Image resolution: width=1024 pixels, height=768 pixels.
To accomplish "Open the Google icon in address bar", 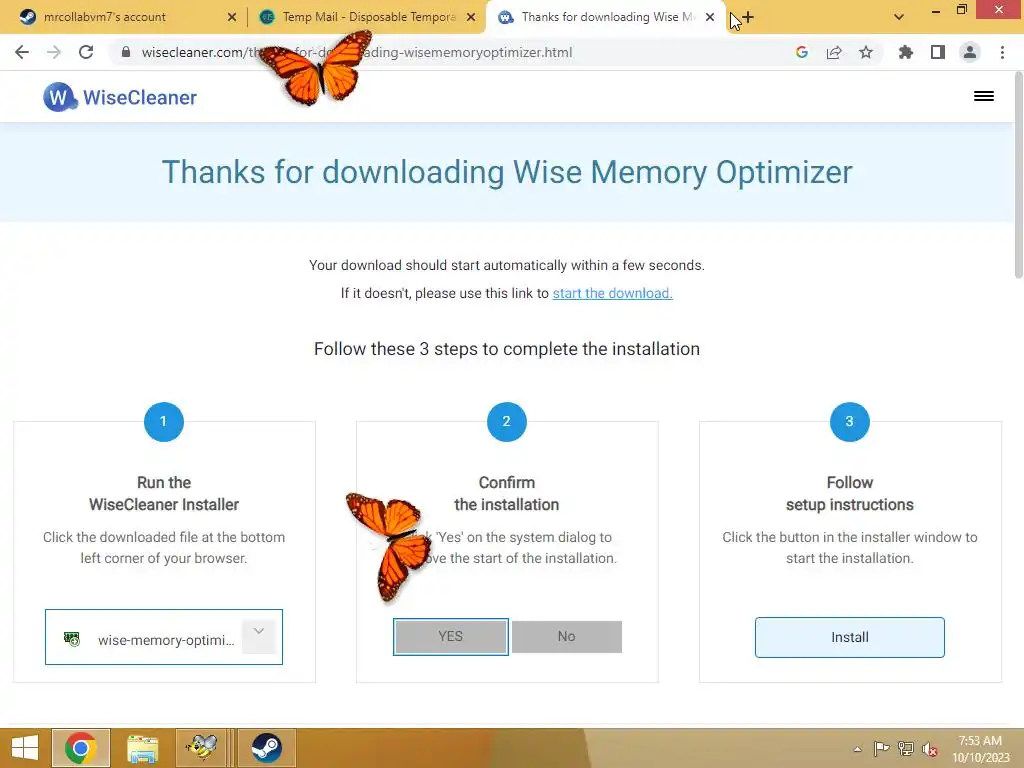I will 802,52.
